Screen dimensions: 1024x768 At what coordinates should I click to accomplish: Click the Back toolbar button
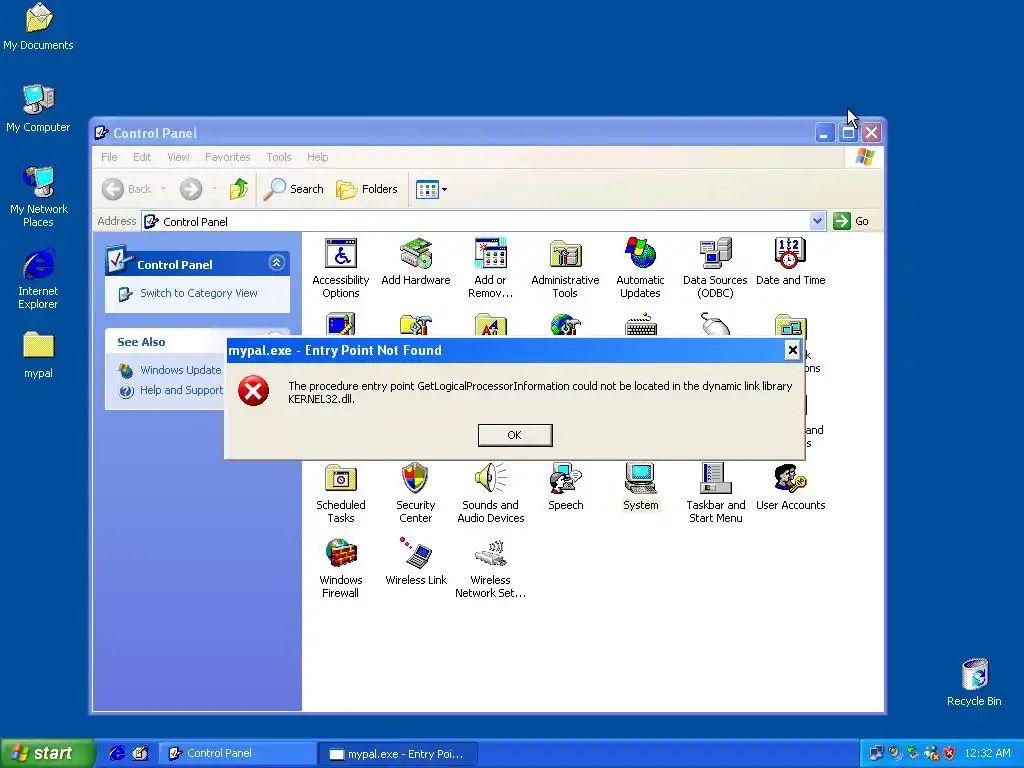click(x=127, y=189)
